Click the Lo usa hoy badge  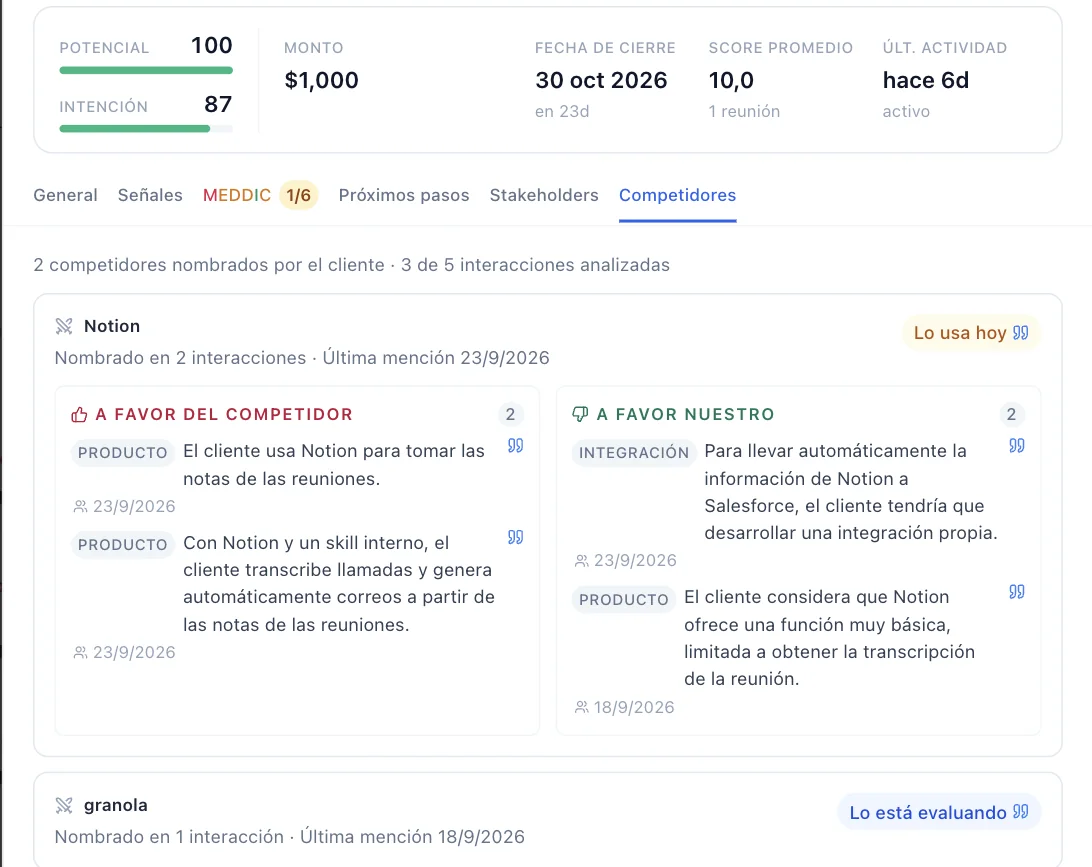pos(971,333)
